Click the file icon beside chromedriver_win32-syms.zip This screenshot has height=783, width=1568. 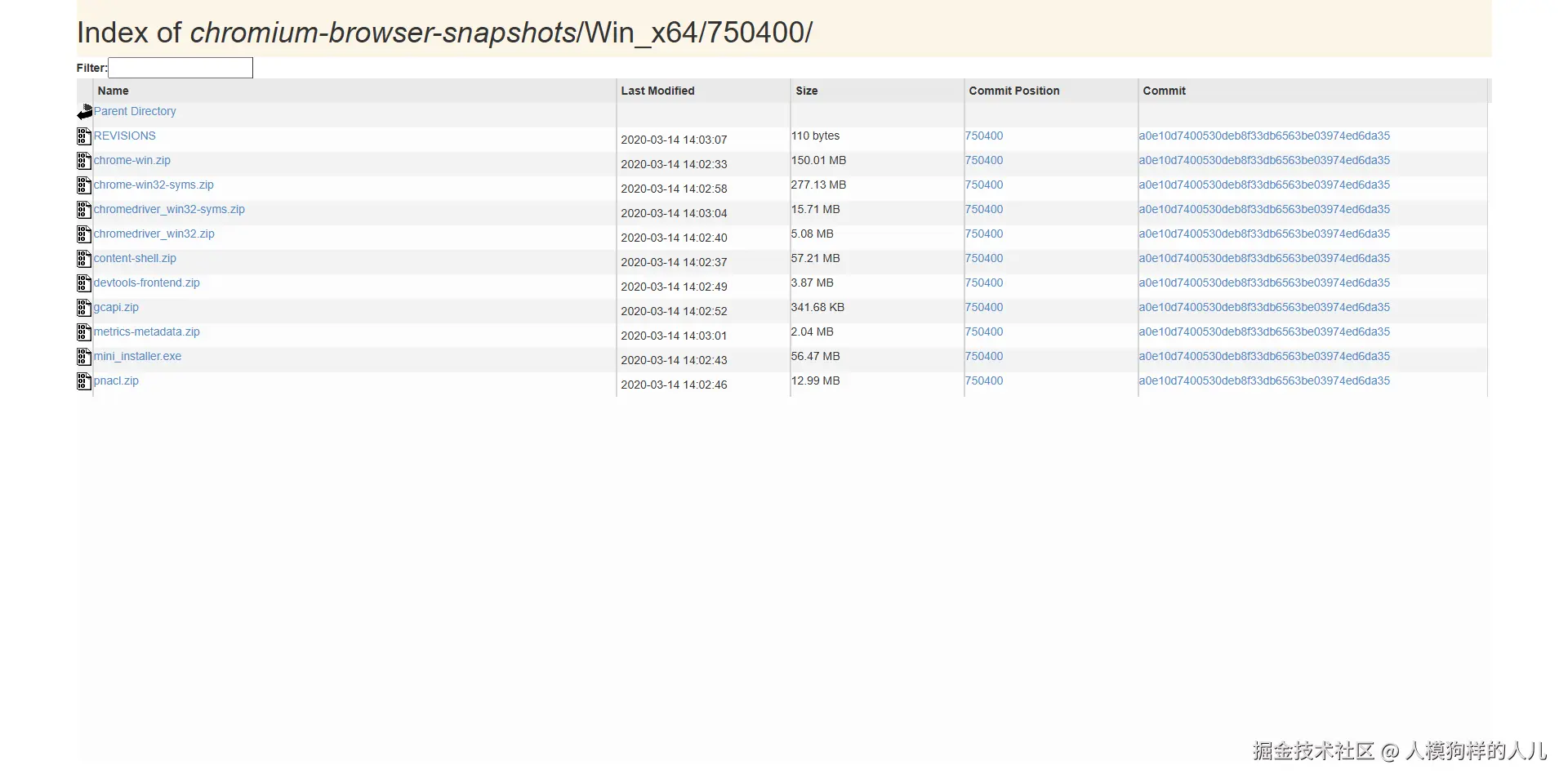point(83,210)
